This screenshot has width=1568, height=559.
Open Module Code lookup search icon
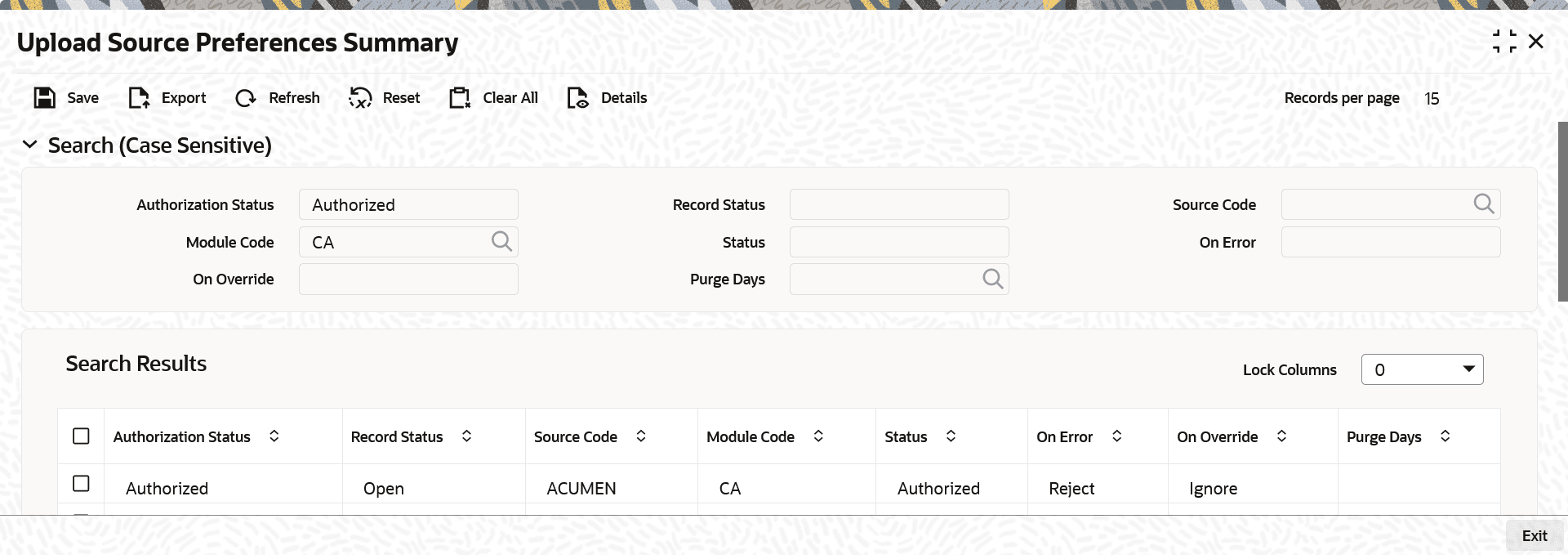(501, 241)
